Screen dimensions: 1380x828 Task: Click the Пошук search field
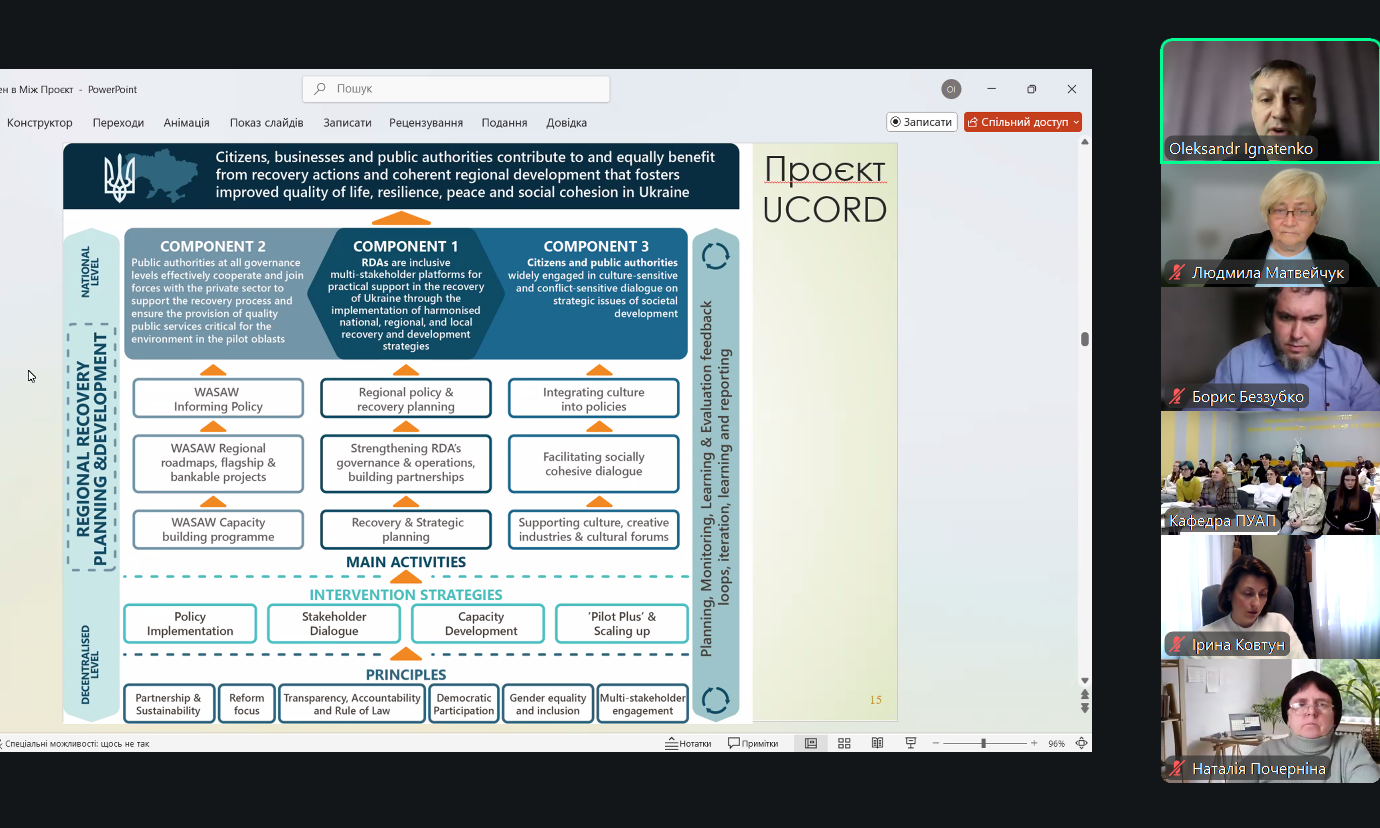(456, 89)
